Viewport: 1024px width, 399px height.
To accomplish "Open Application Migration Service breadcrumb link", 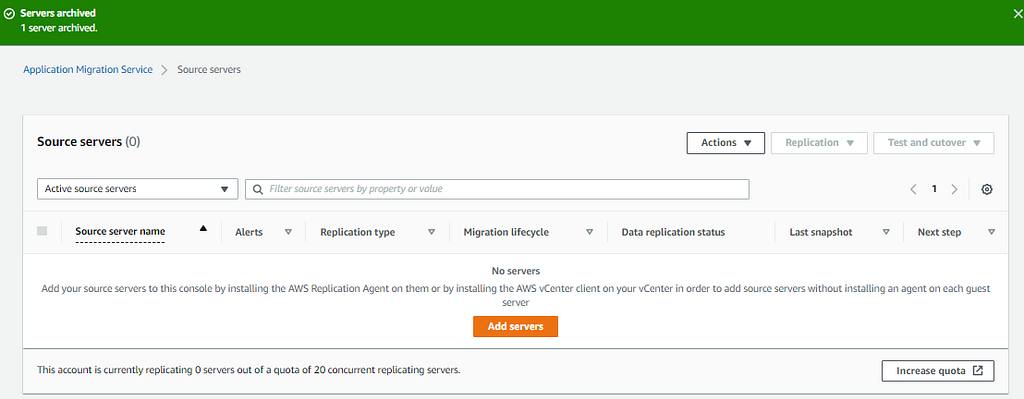I will coord(88,69).
